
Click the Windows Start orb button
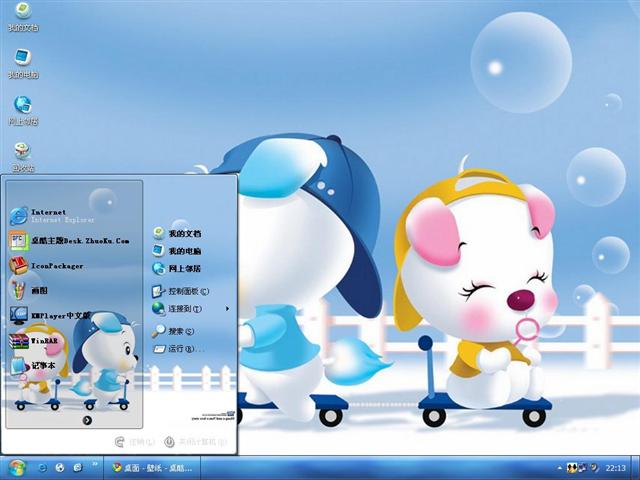16,468
